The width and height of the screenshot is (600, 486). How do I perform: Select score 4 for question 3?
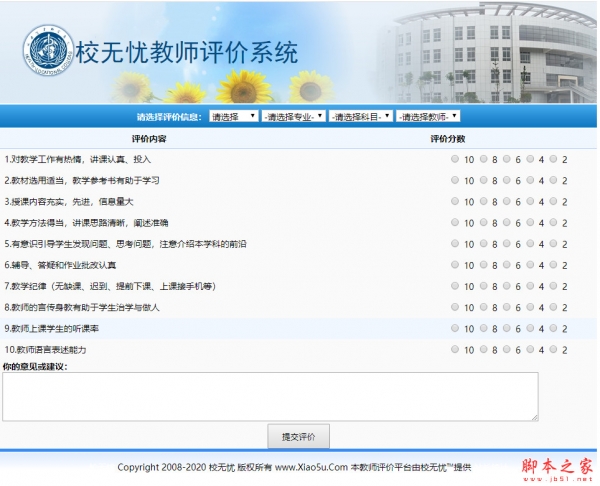530,201
